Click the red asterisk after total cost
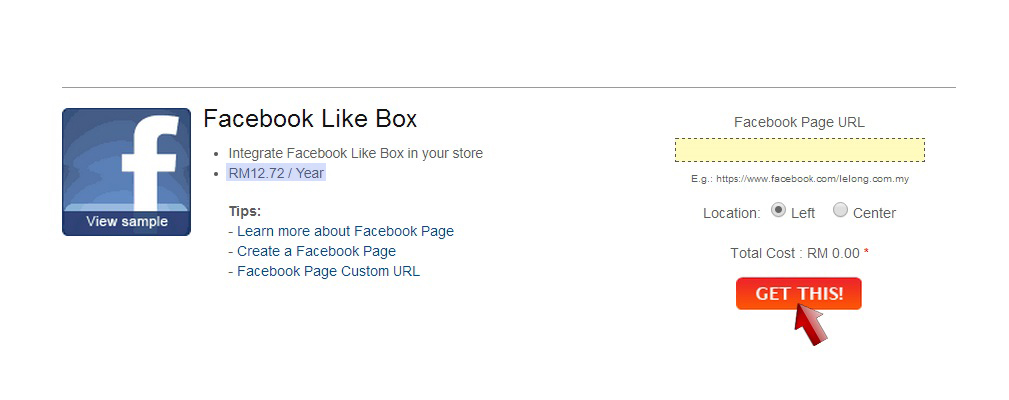The image size is (1009, 400). tap(866, 252)
